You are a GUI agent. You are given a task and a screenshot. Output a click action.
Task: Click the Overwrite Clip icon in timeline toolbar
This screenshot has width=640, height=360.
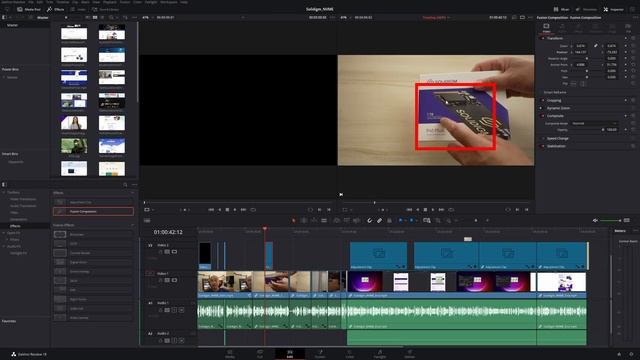(347, 220)
